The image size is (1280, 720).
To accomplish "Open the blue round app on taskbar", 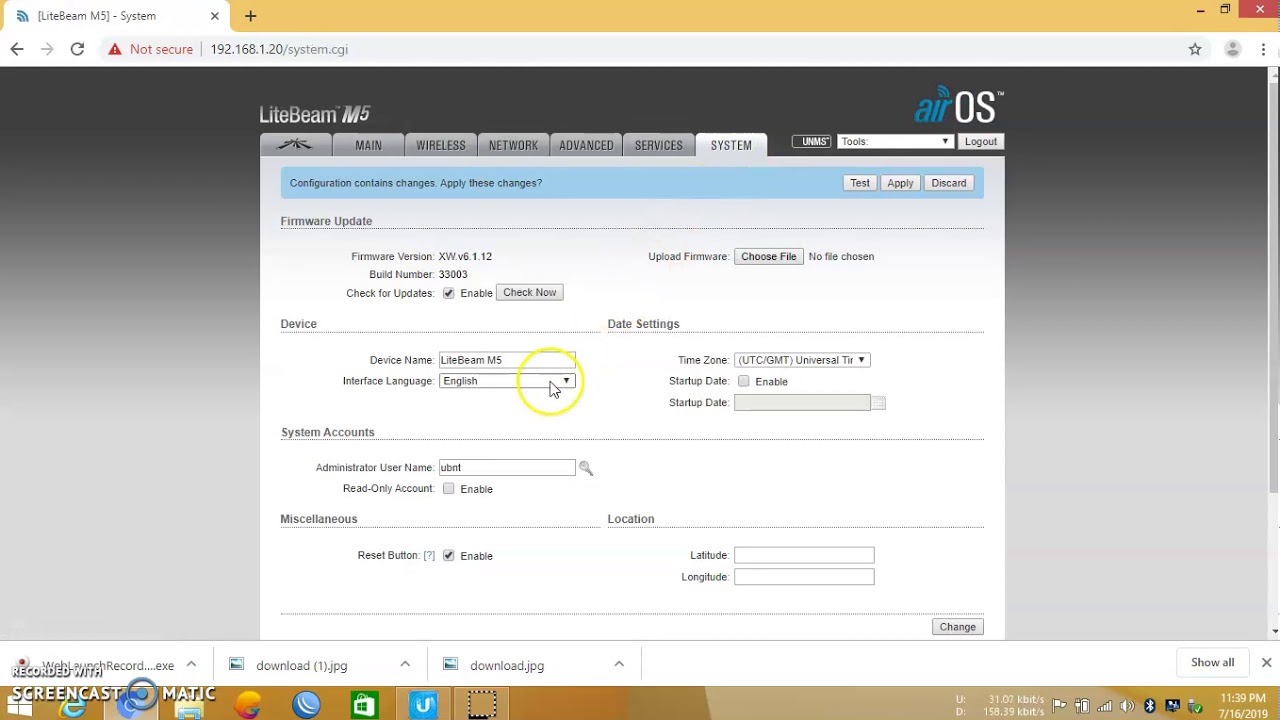I will coord(306,705).
